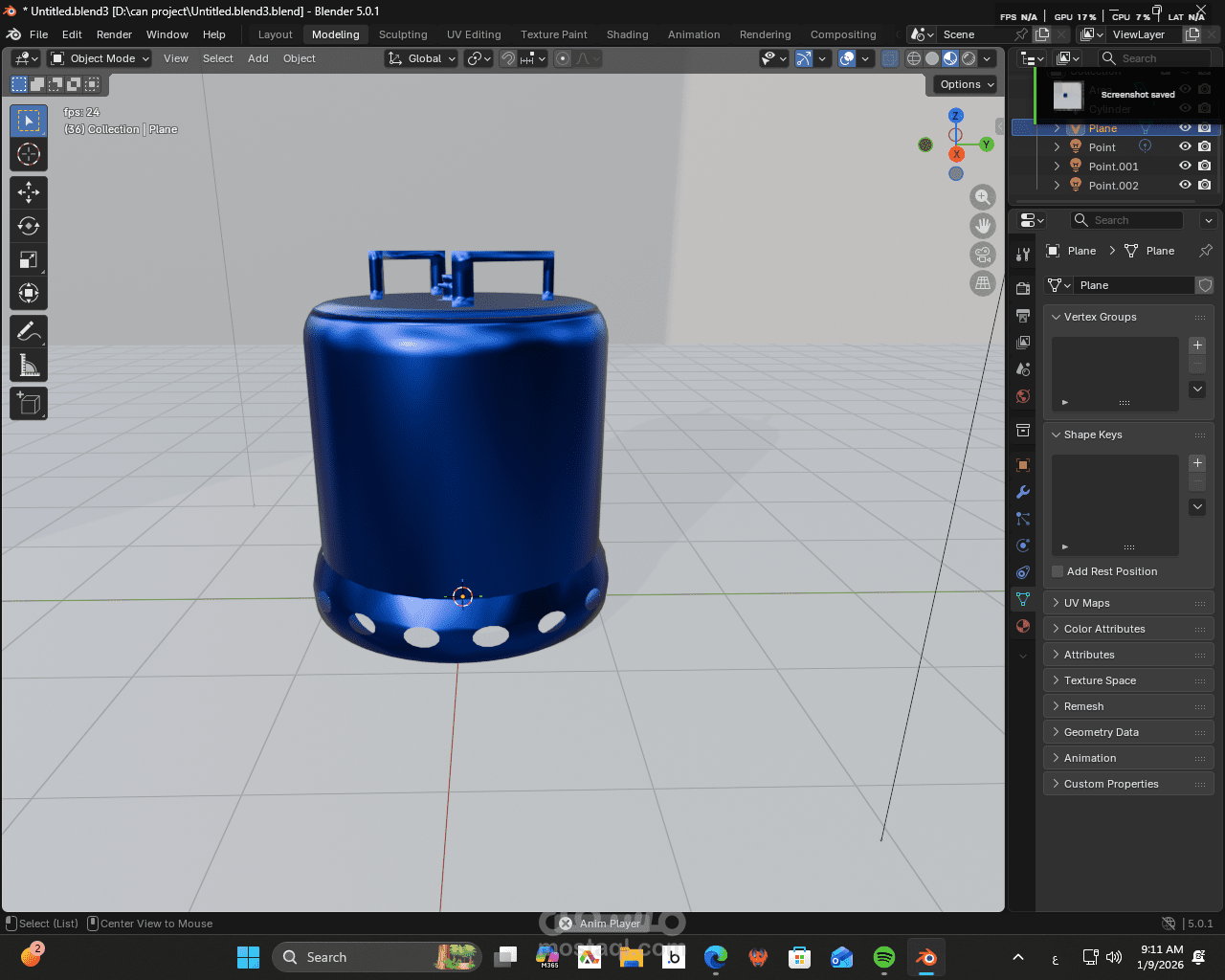Open the Object properties tab
The height and width of the screenshot is (980, 1225).
pos(1023,465)
